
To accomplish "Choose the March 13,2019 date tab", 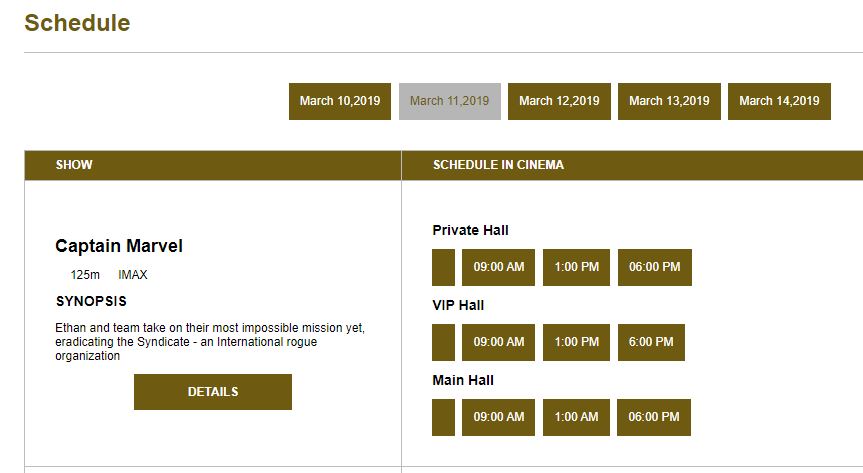I will tap(669, 101).
